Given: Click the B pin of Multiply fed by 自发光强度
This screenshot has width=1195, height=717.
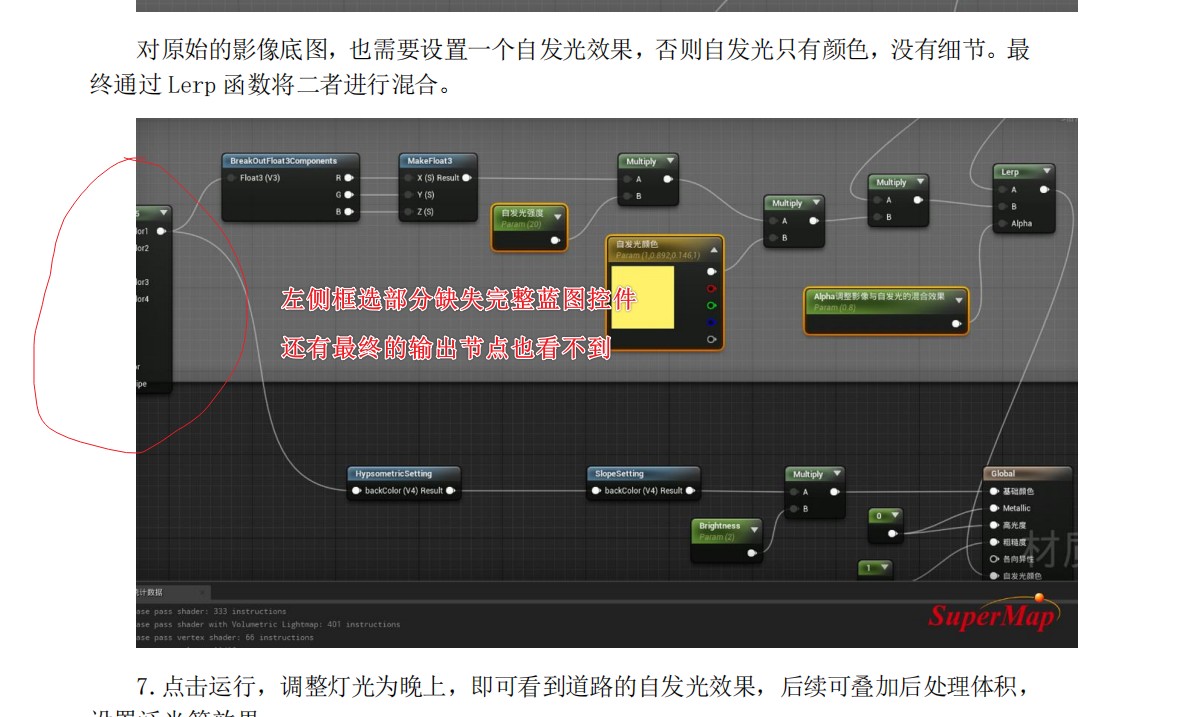Looking at the screenshot, I should point(627,196).
